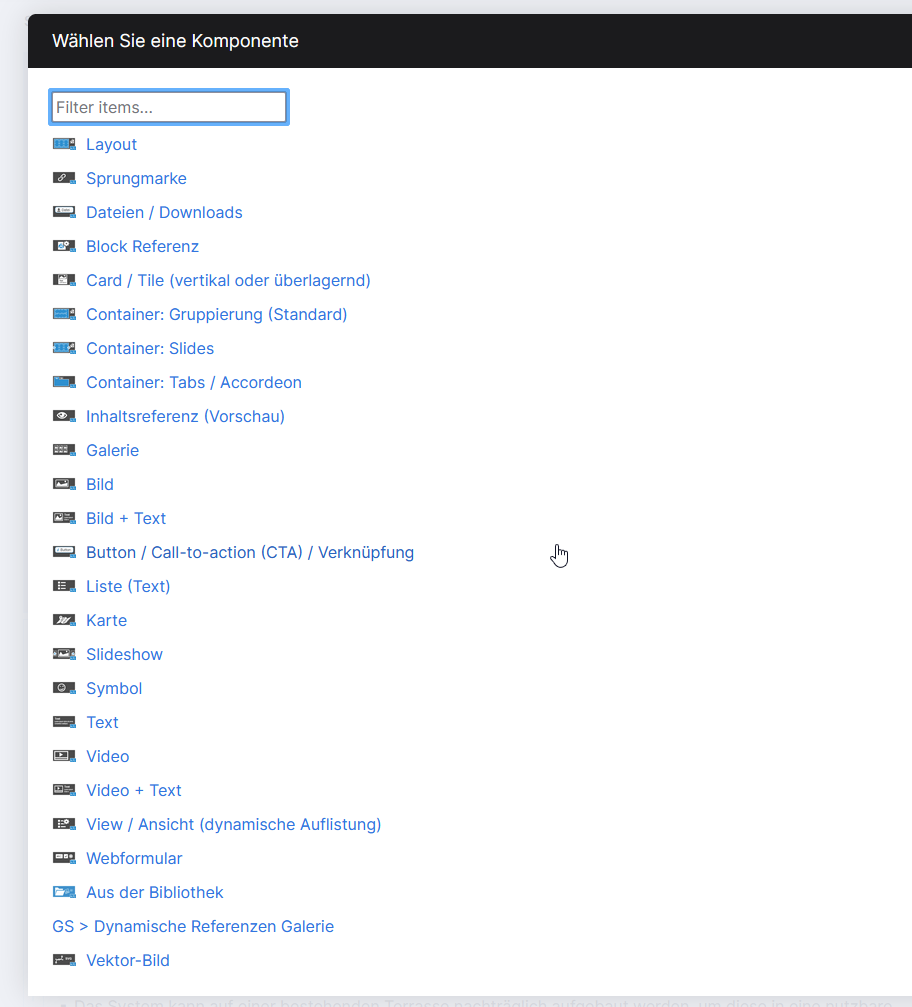The width and height of the screenshot is (912, 1007).
Task: Click the Layout component icon
Action: pos(64,143)
